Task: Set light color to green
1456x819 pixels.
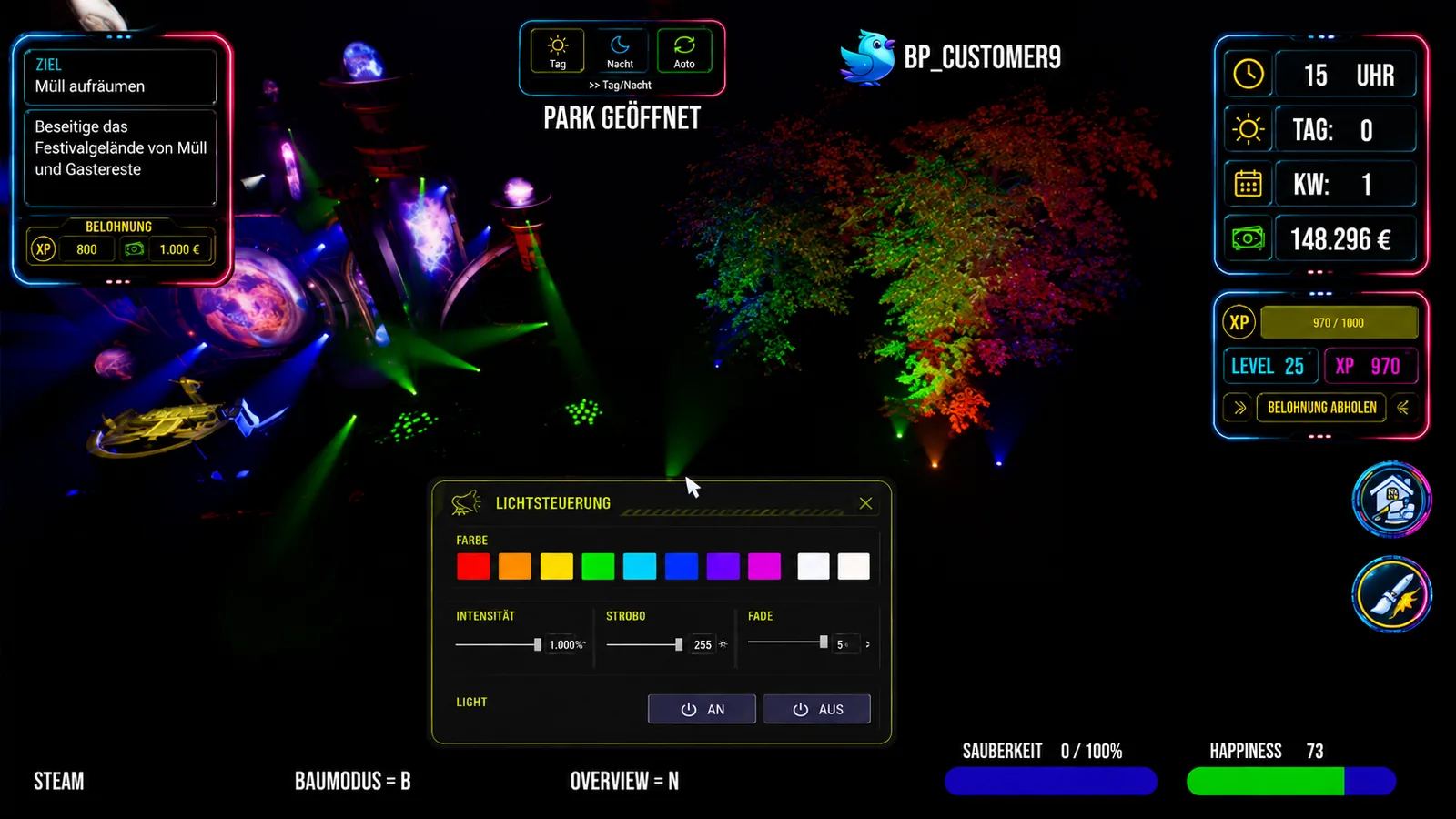Action: pos(598,566)
